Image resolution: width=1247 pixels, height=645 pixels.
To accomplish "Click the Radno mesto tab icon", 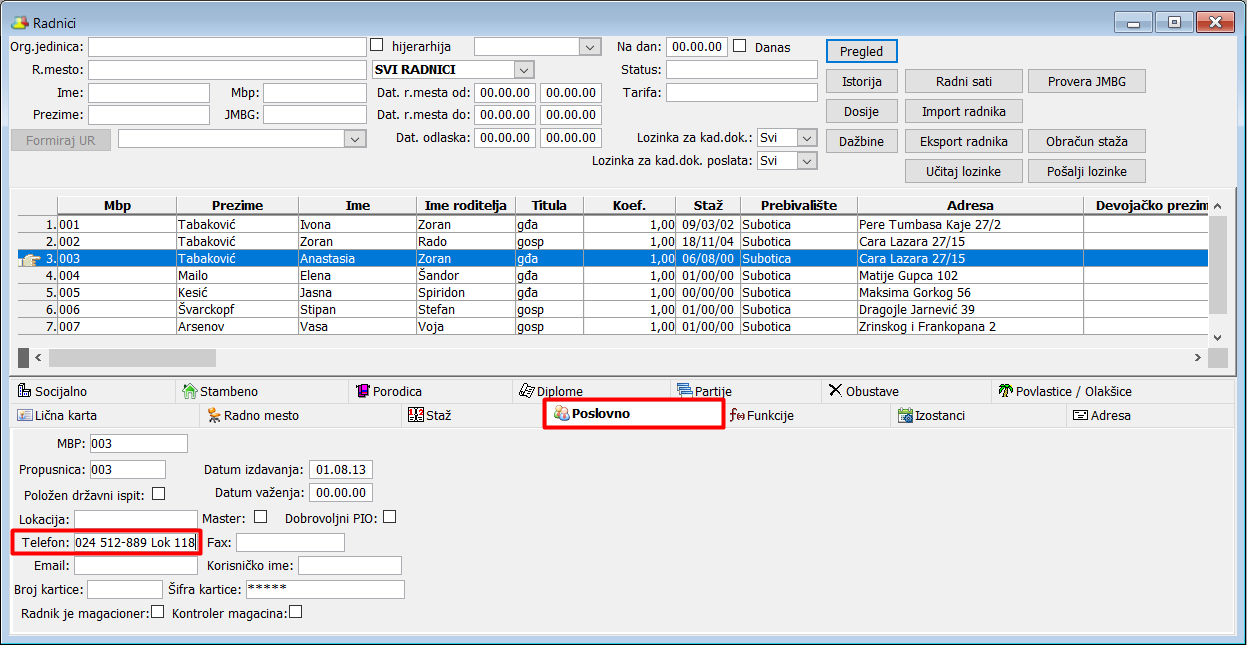I will click(214, 415).
